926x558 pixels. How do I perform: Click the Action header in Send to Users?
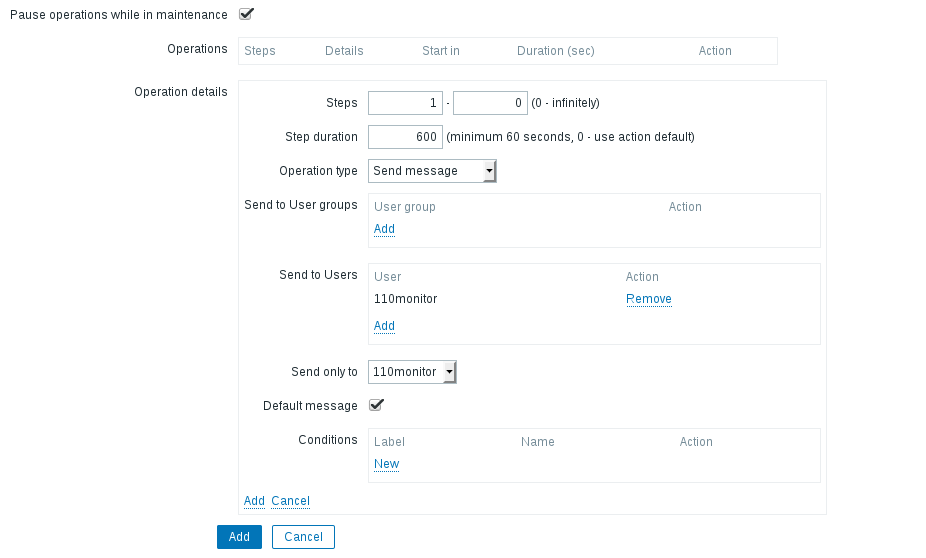(x=642, y=277)
